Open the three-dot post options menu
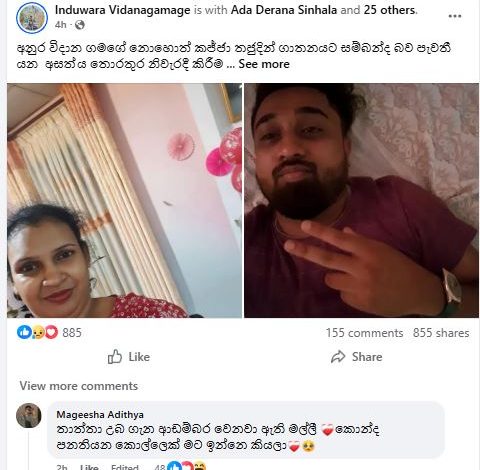 click(x=455, y=16)
